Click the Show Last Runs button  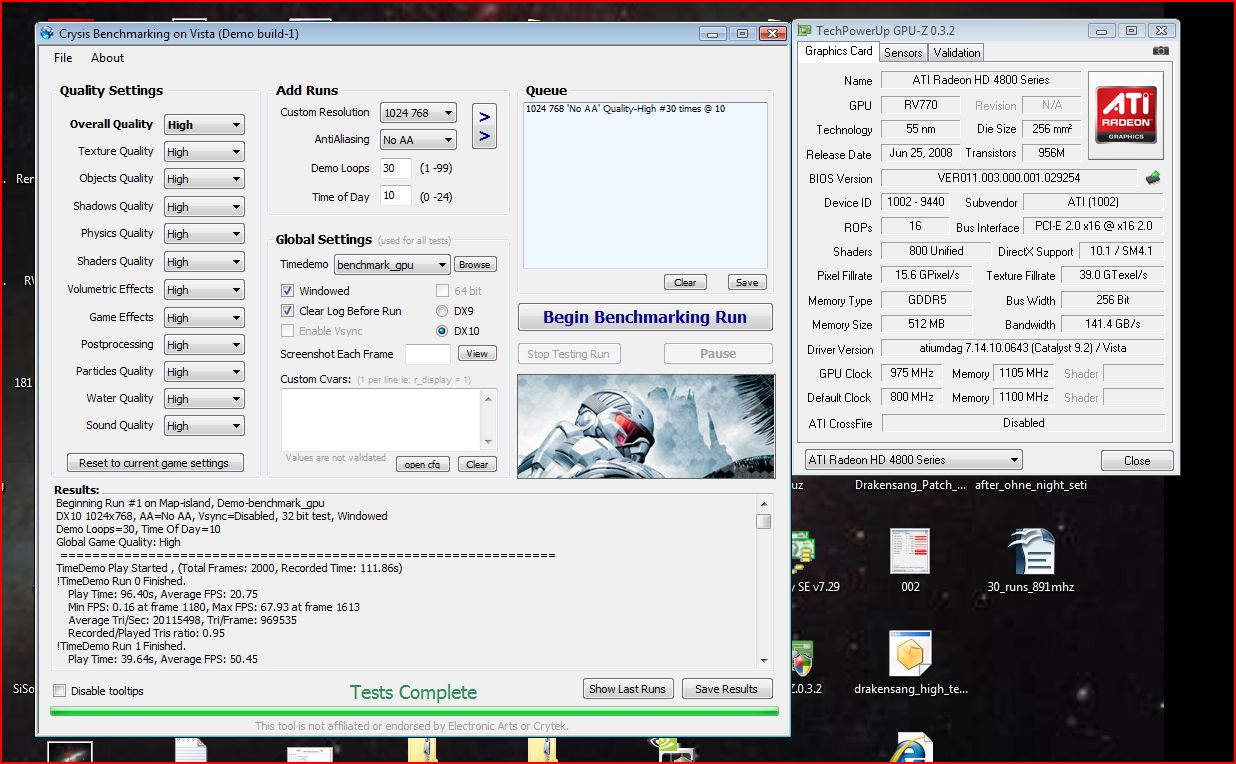coord(627,689)
